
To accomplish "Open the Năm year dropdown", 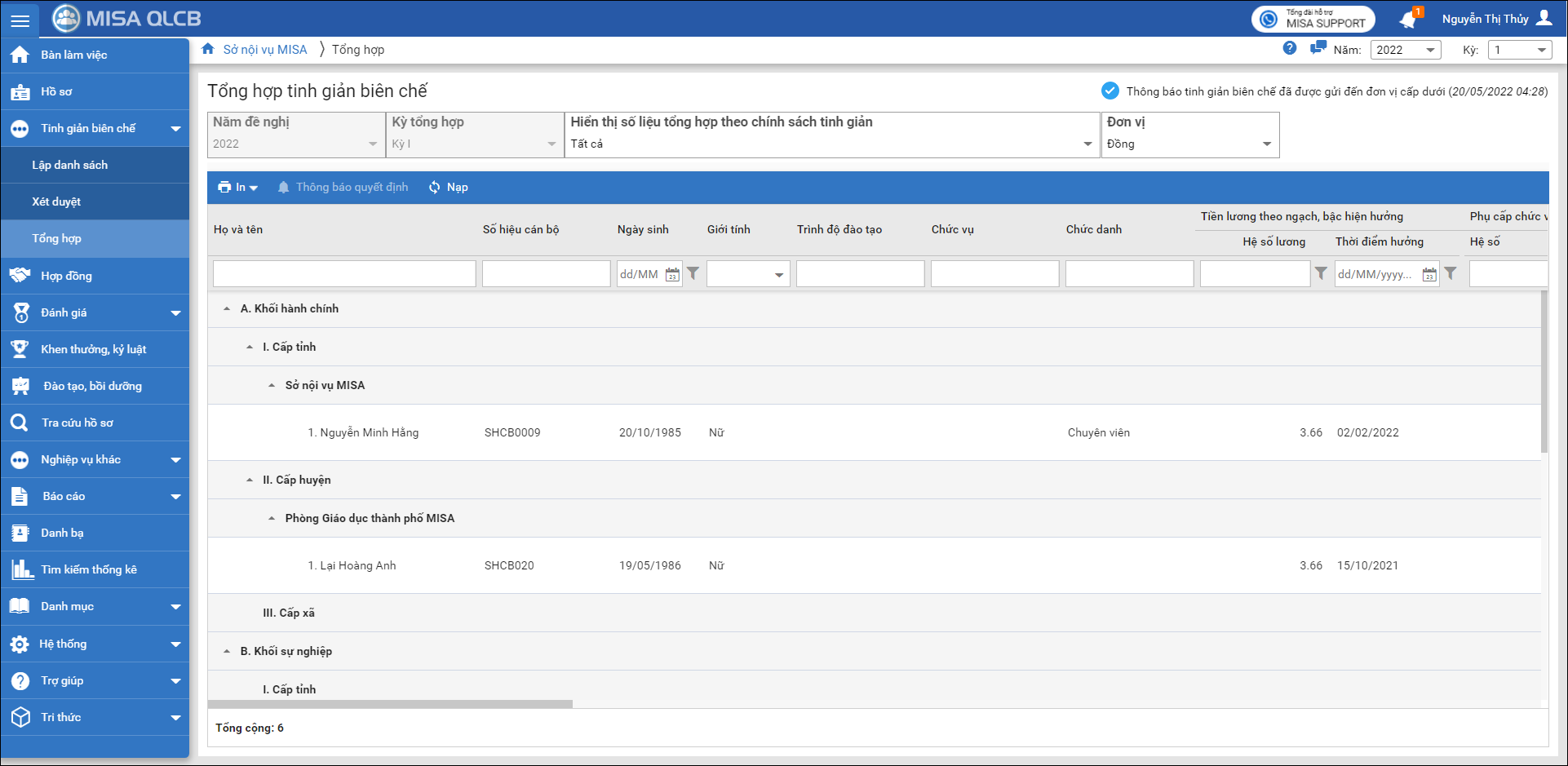I will point(1406,50).
